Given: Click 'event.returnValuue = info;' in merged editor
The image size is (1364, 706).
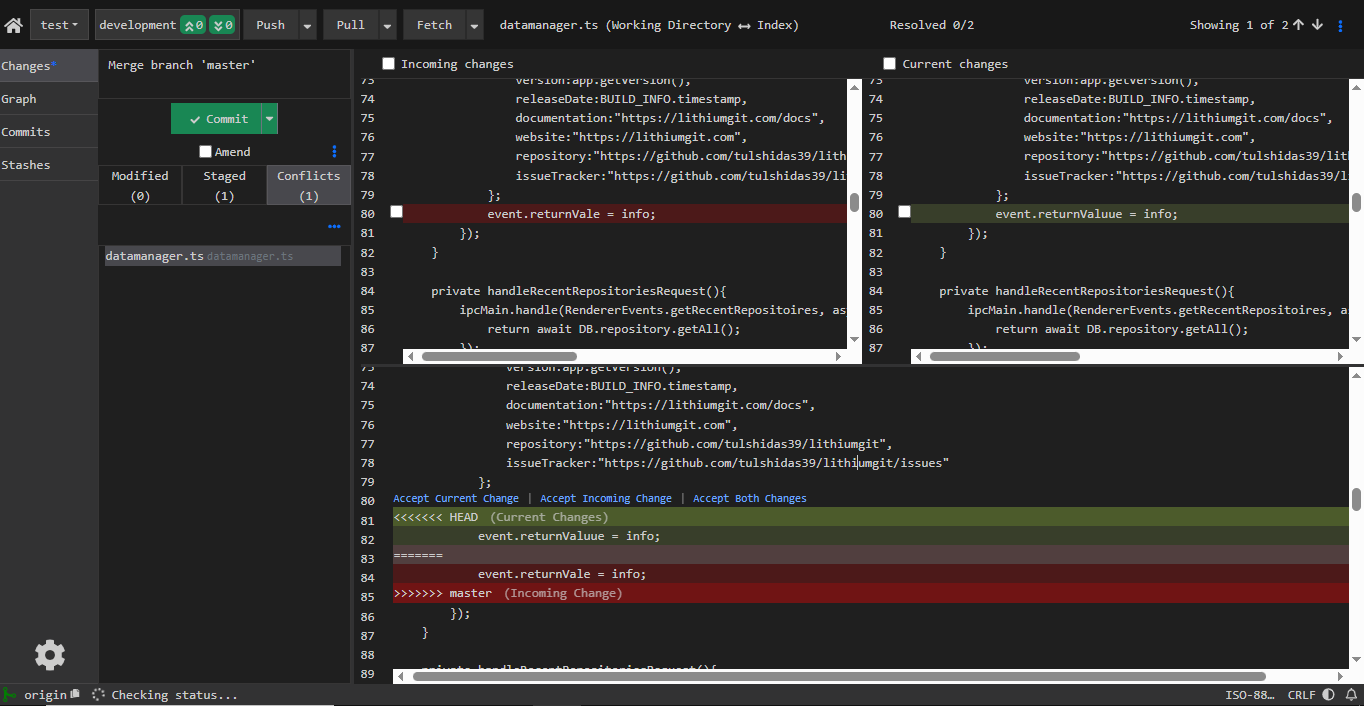Looking at the screenshot, I should [x=569, y=536].
